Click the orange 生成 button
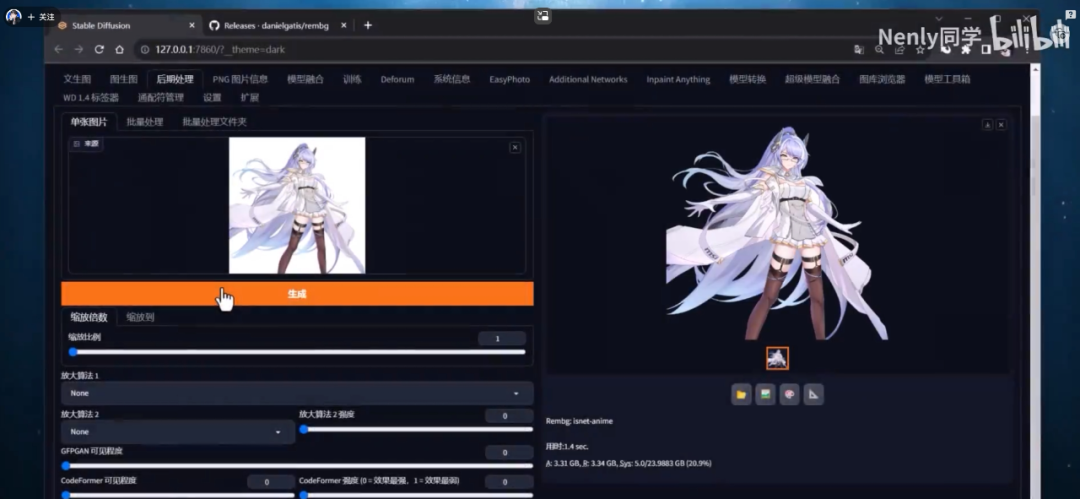Screen dimensions: 1080x499 (x=297, y=294)
